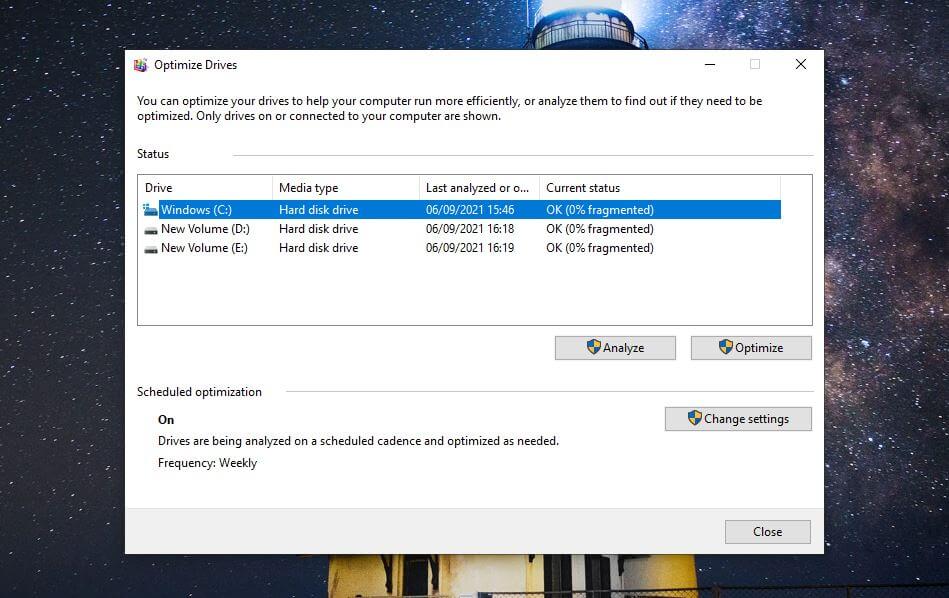Image resolution: width=949 pixels, height=598 pixels.
Task: Click OK (0% fragmented) status for D: drive
Action: pos(600,229)
